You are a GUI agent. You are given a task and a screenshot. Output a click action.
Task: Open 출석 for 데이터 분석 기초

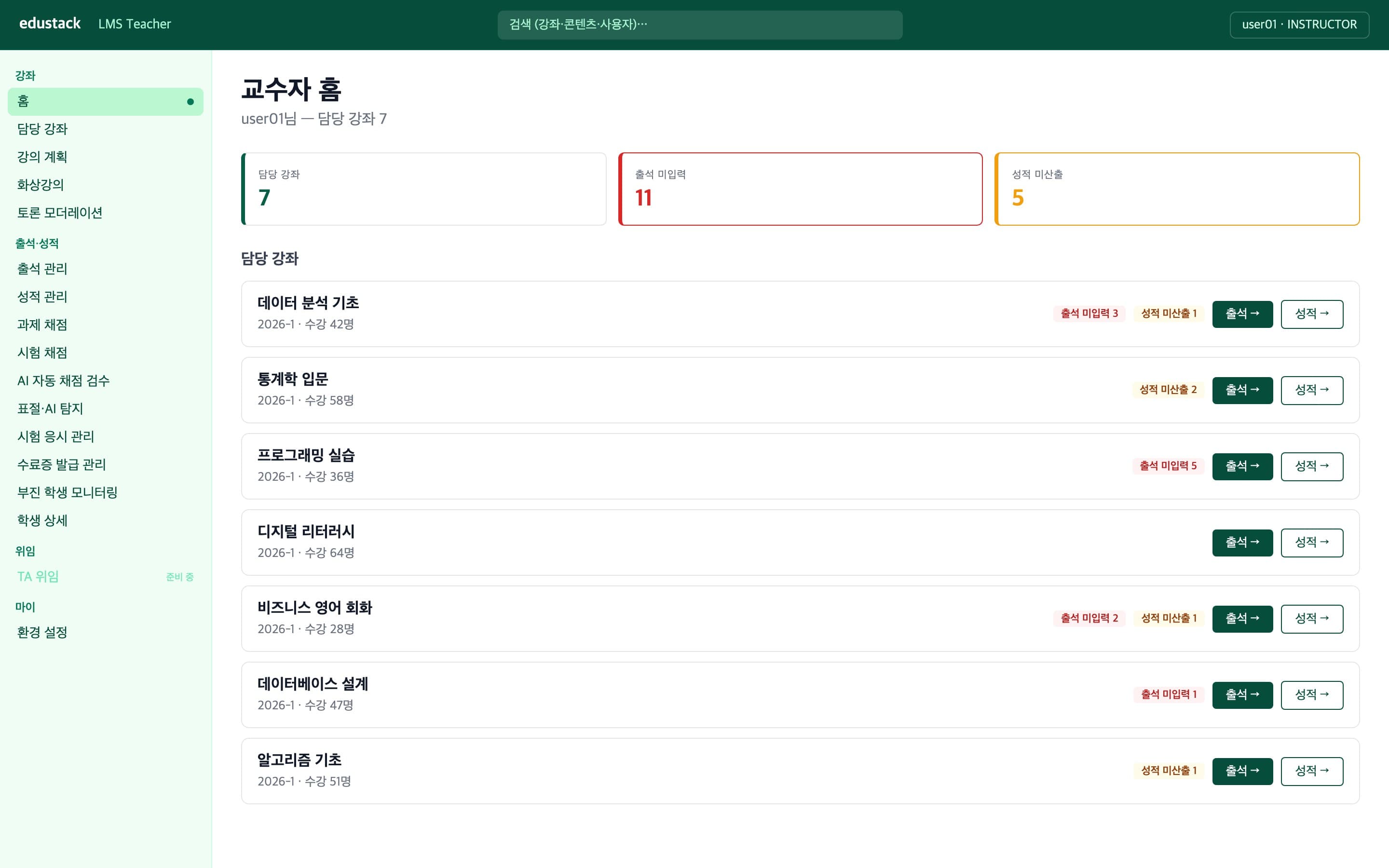click(x=1242, y=314)
